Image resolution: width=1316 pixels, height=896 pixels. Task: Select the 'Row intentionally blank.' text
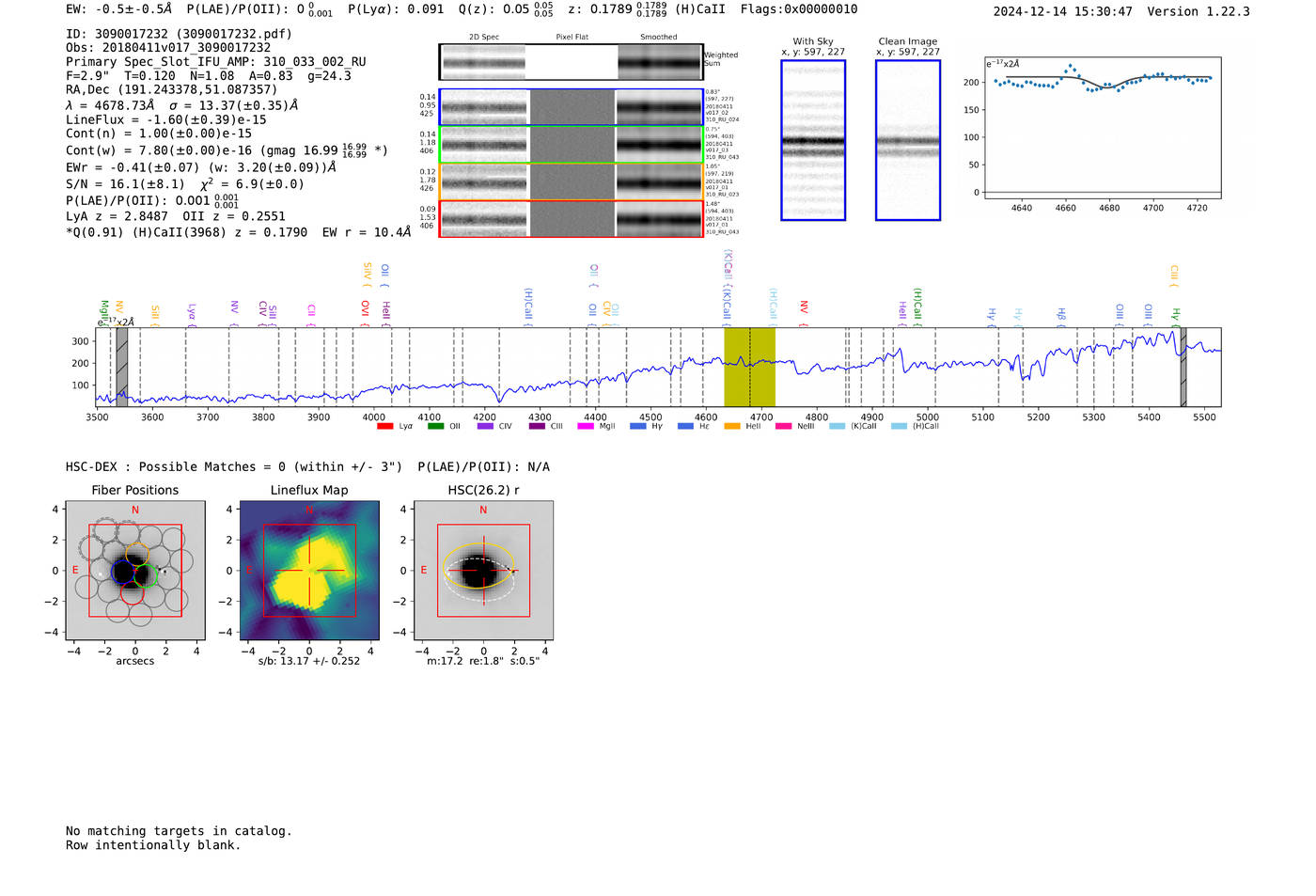[x=153, y=845]
